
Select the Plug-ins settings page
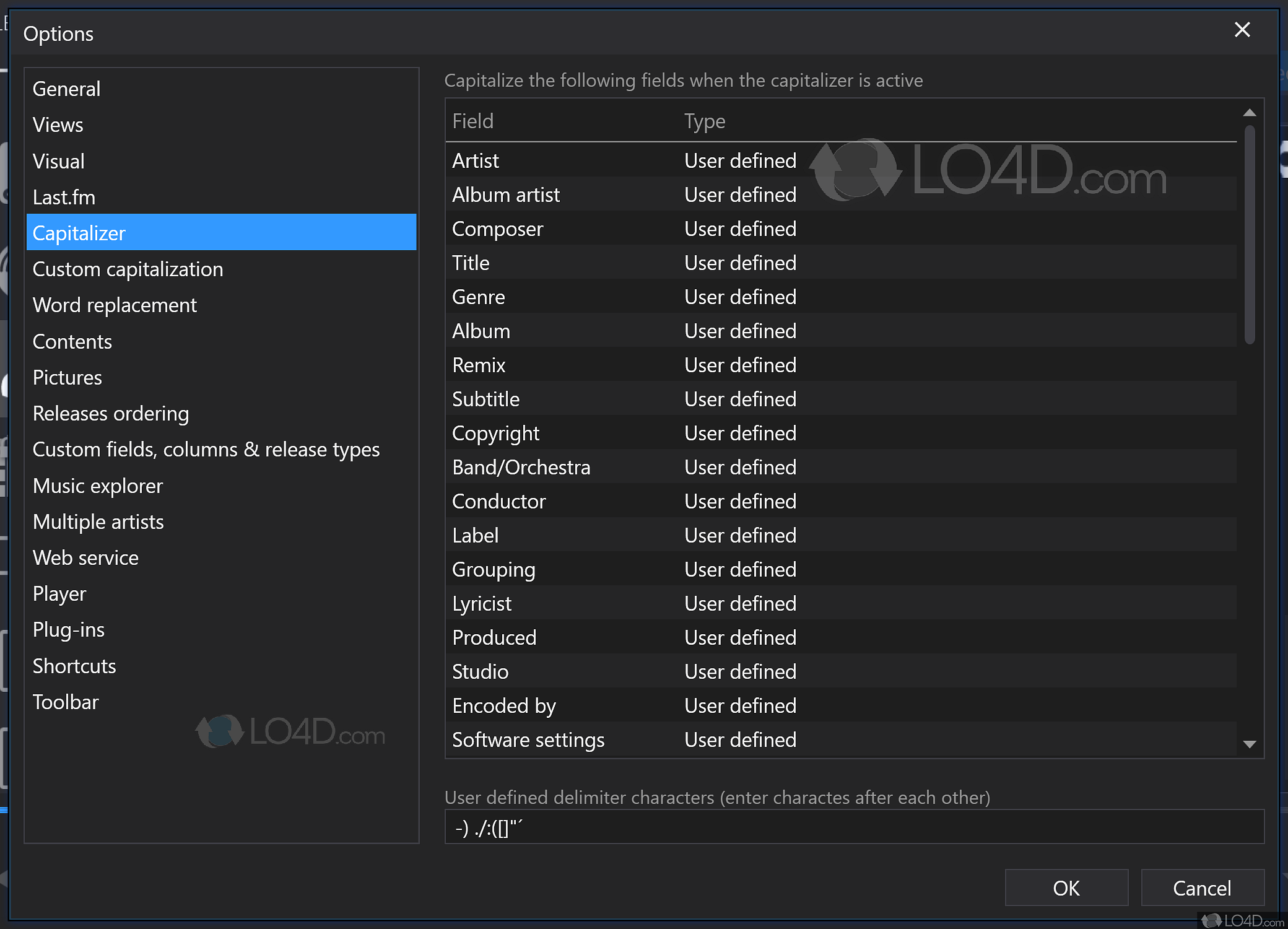pos(68,629)
